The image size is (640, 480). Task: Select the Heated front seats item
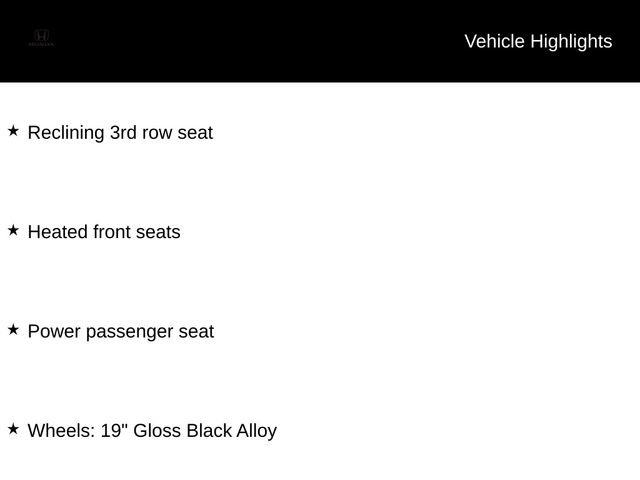point(104,232)
